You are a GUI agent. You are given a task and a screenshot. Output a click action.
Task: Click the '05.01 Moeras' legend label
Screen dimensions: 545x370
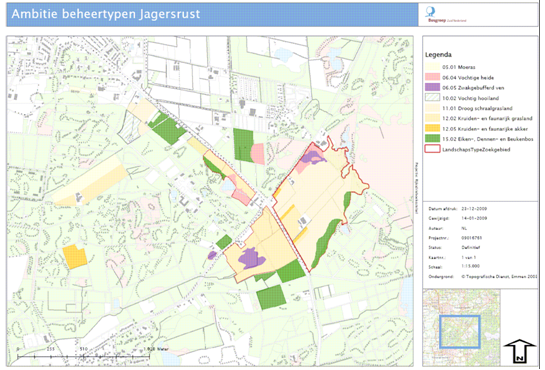click(458, 67)
